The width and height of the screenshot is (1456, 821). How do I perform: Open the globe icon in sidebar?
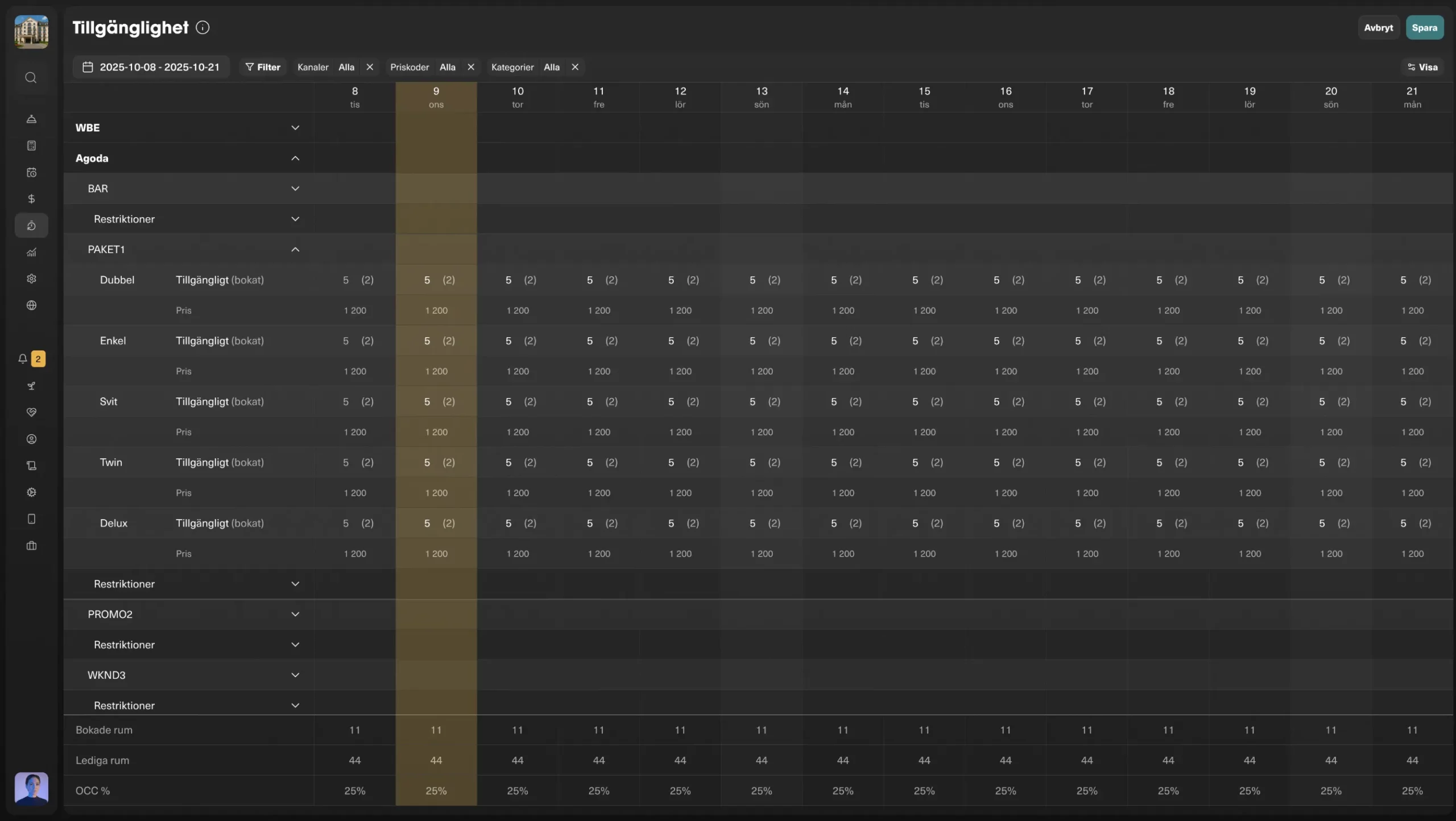click(31, 305)
